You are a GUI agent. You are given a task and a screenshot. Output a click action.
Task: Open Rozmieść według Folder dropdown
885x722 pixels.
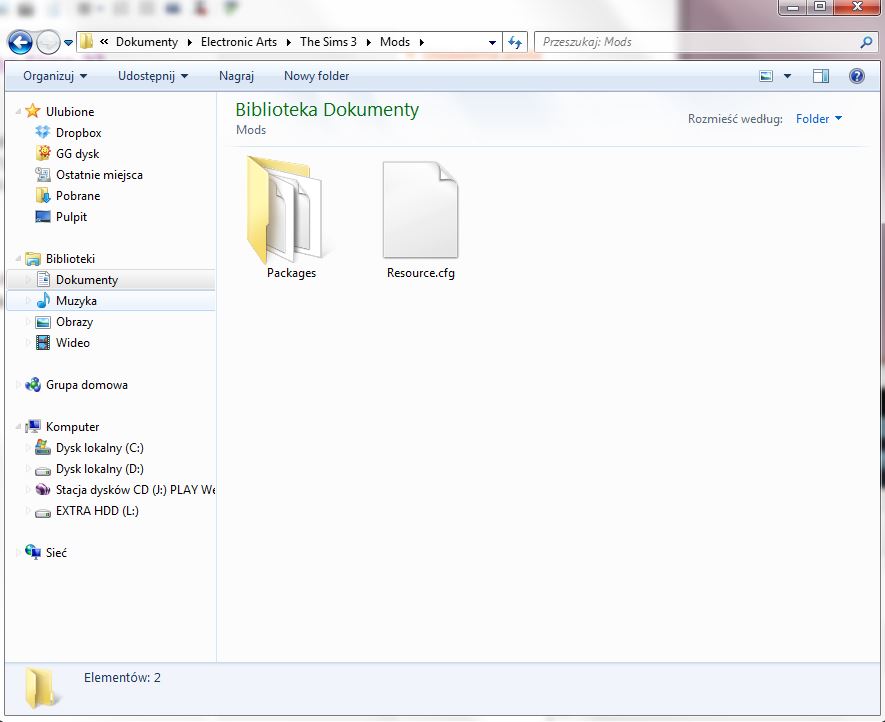click(x=818, y=119)
